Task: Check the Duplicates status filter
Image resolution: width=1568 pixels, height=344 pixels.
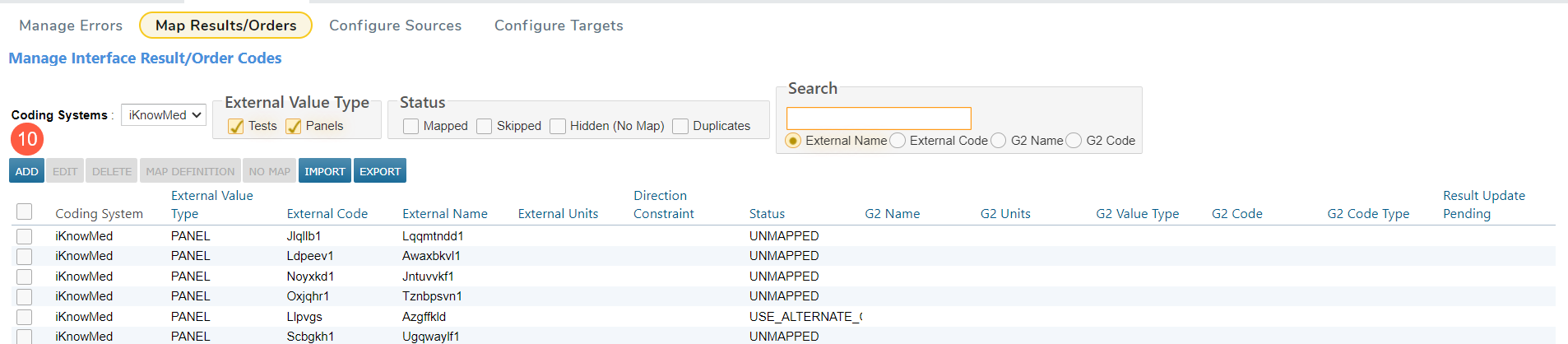Action: tap(680, 127)
